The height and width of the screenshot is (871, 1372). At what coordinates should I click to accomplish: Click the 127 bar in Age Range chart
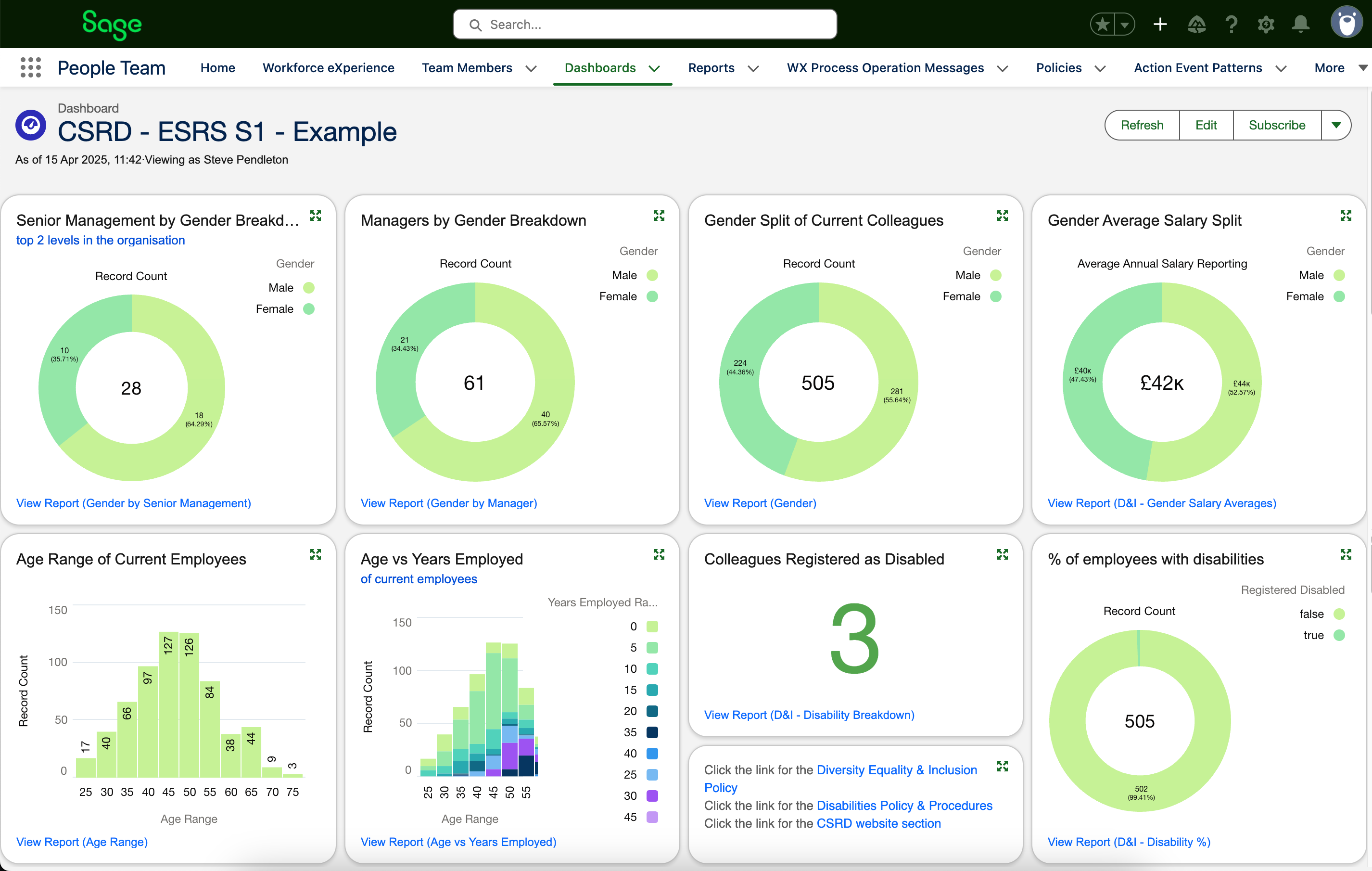pos(168,704)
